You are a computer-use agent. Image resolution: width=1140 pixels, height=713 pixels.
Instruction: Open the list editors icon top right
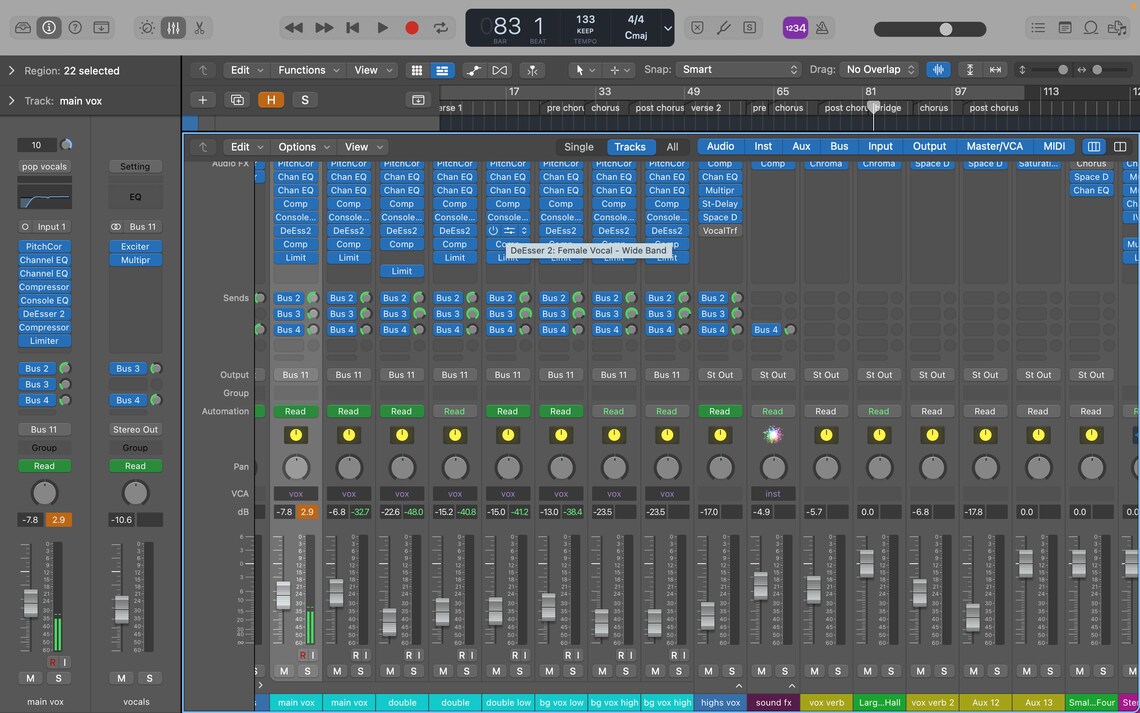(x=1038, y=28)
